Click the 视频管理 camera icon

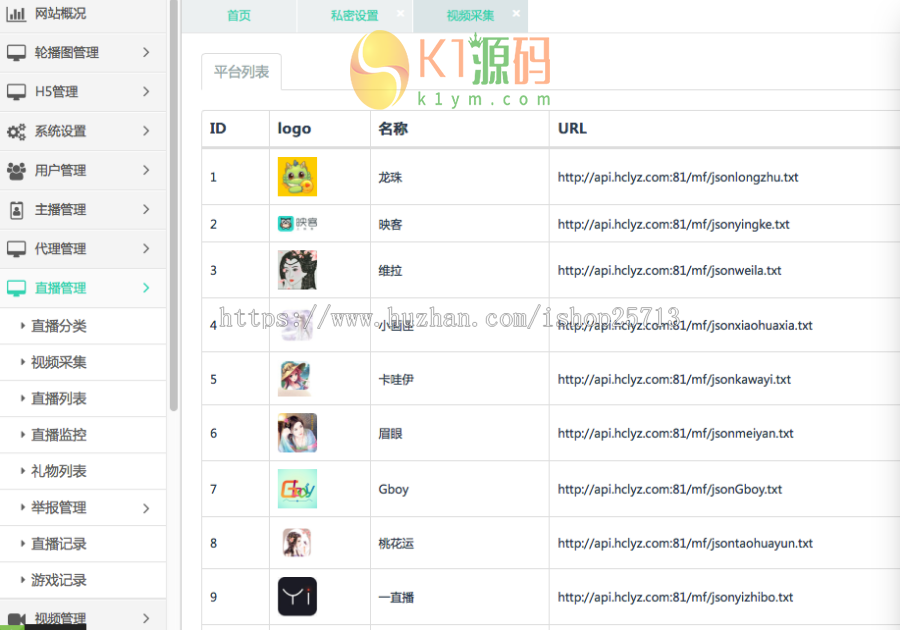(x=16, y=619)
